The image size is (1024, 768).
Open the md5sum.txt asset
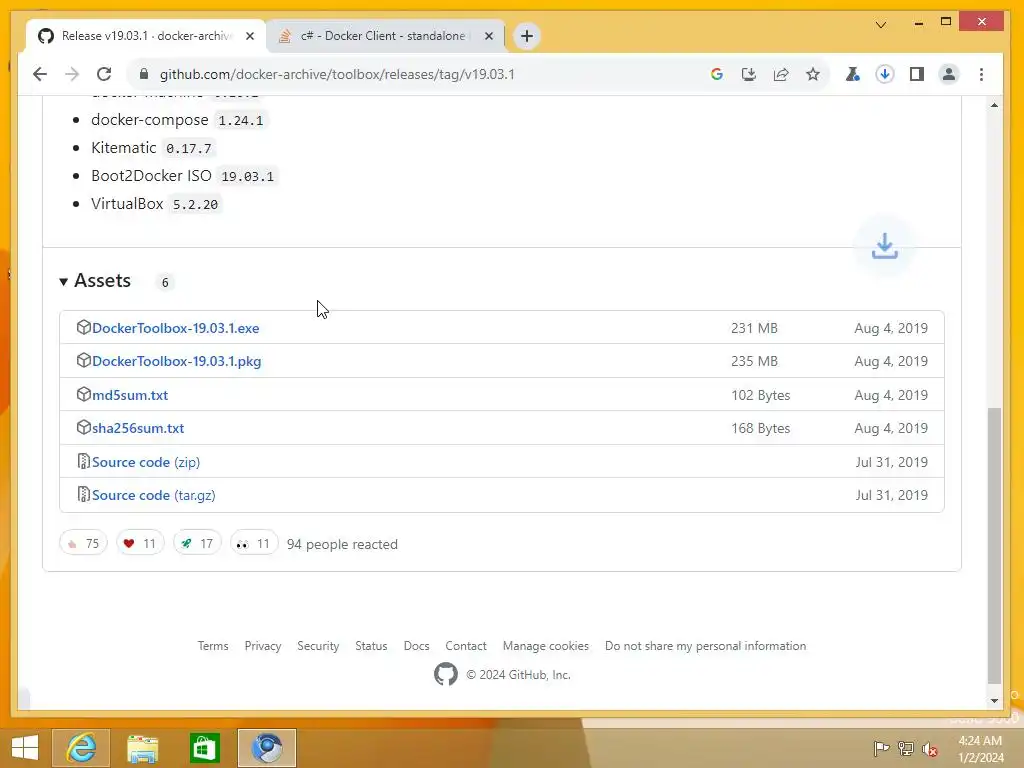pyautogui.click(x=130, y=395)
